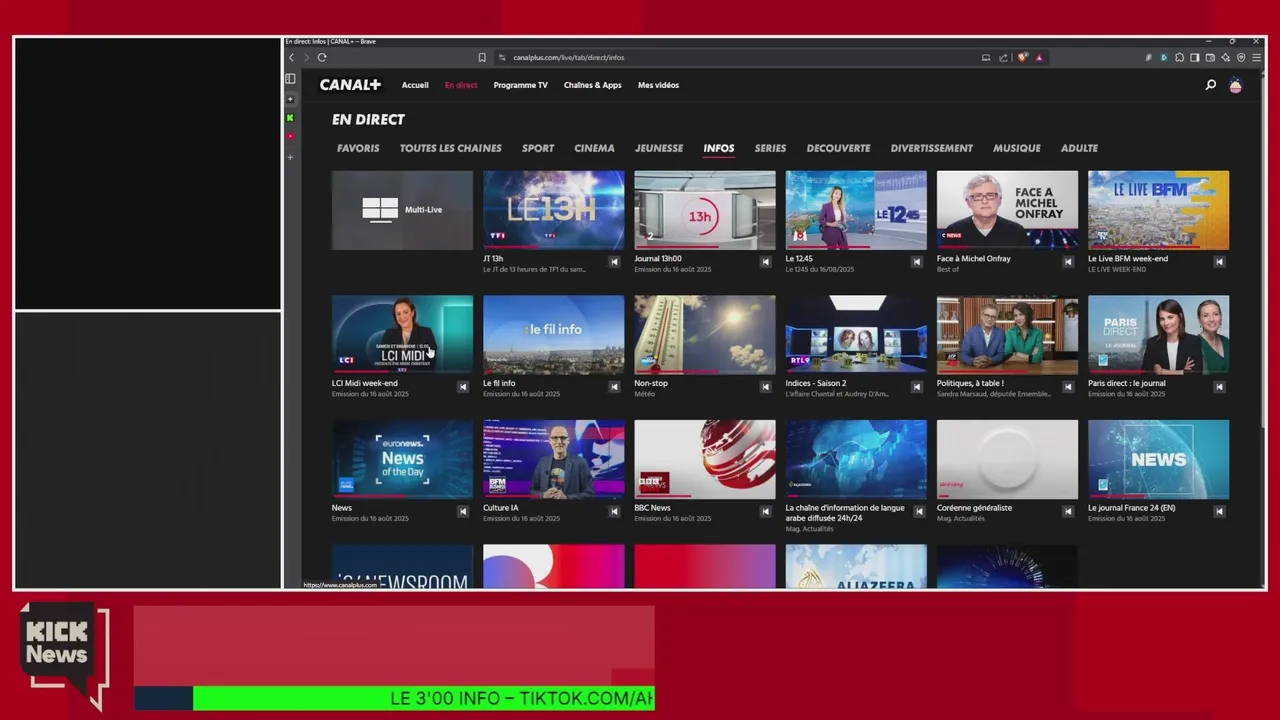Image resolution: width=1280 pixels, height=720 pixels.
Task: Restart Non-stop Météo from the beginning
Action: point(765,387)
